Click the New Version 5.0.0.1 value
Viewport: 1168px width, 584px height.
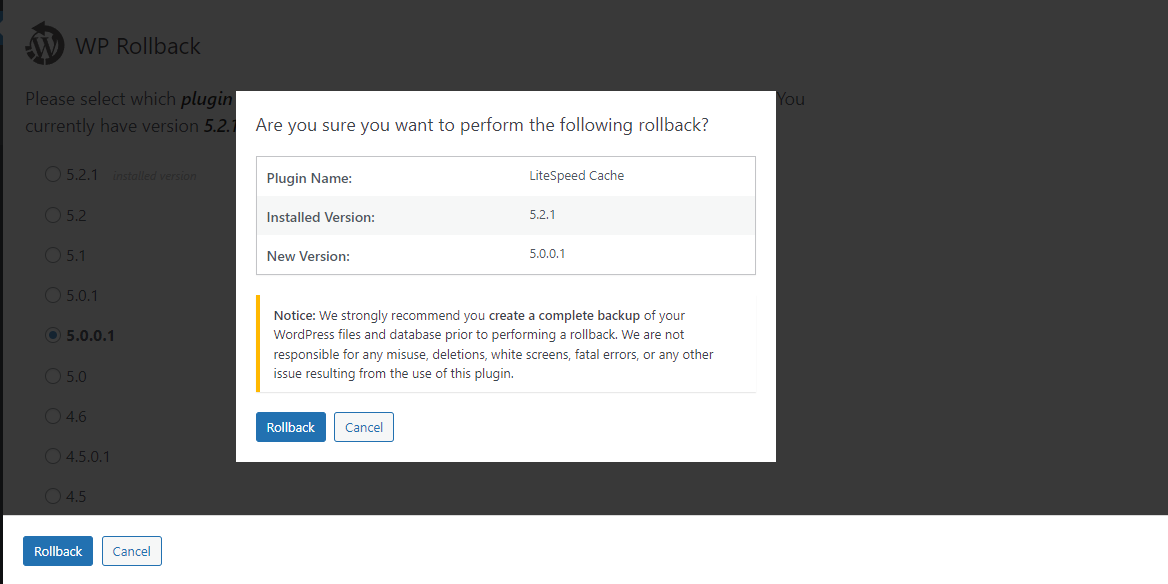pos(547,254)
